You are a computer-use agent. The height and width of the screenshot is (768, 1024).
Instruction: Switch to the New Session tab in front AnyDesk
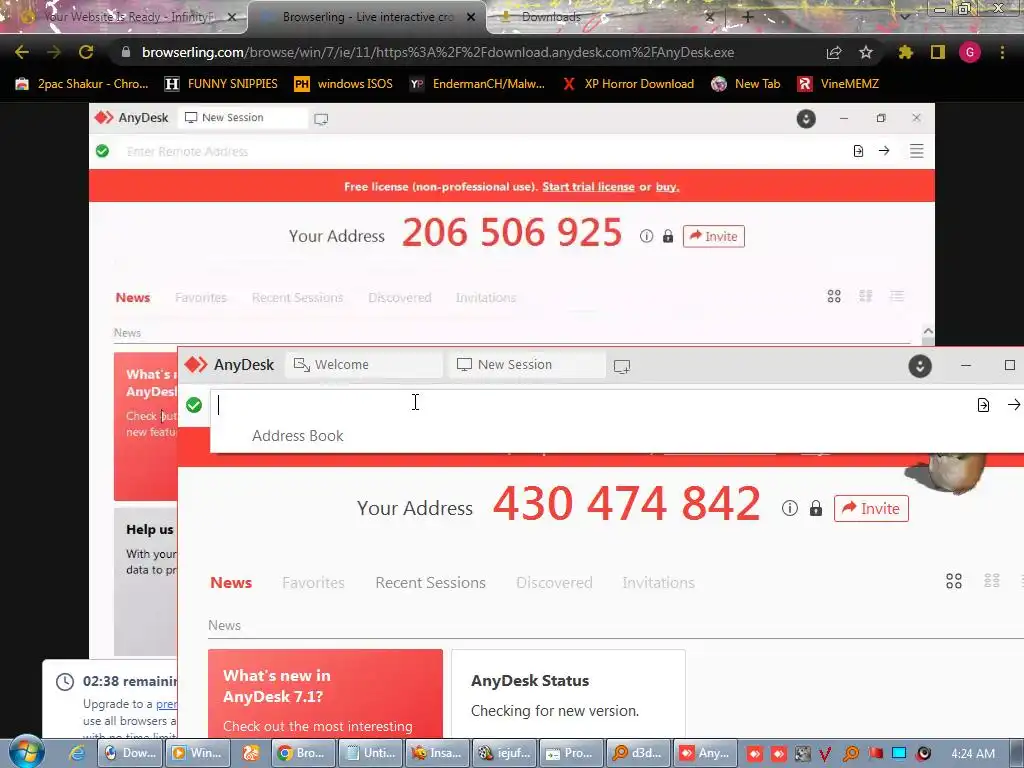[x=526, y=364]
